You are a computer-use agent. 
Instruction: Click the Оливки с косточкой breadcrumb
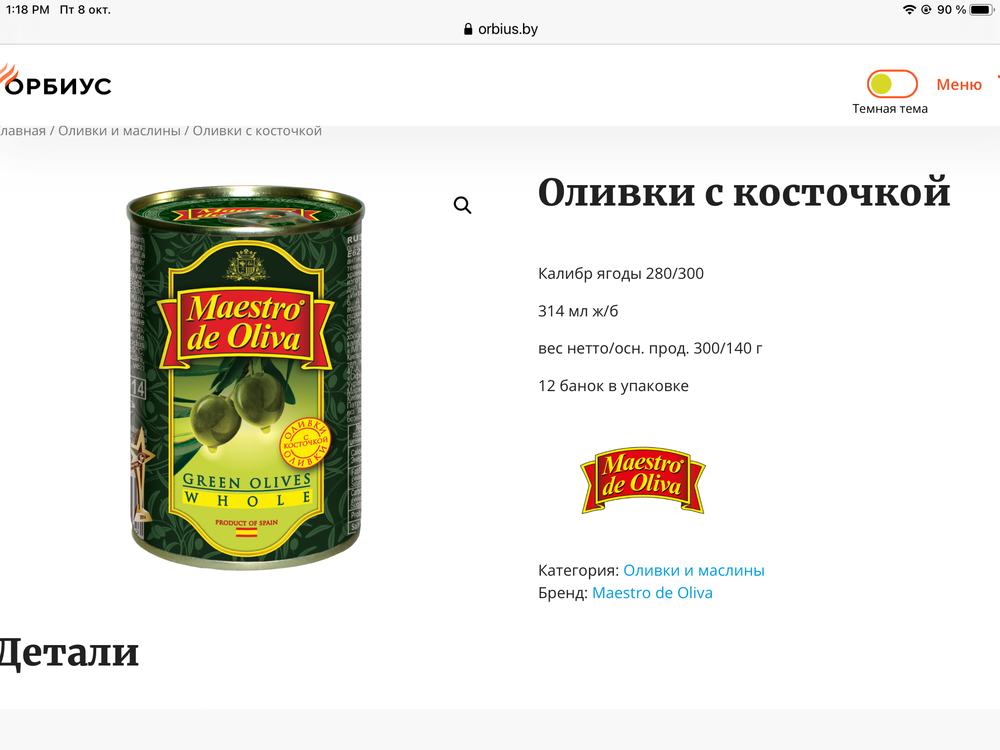coord(257,131)
